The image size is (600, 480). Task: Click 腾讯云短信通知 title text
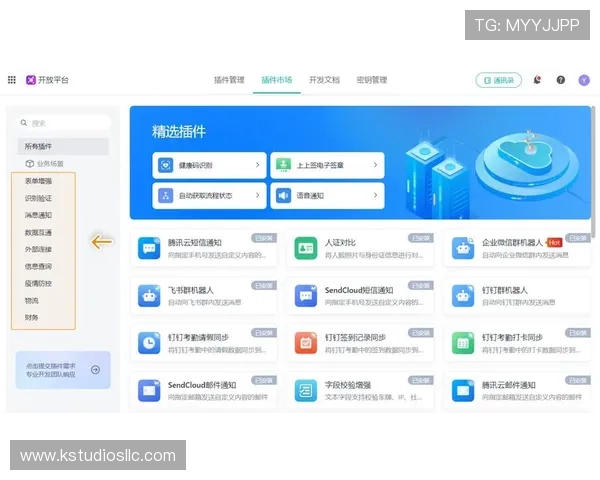tap(195, 243)
